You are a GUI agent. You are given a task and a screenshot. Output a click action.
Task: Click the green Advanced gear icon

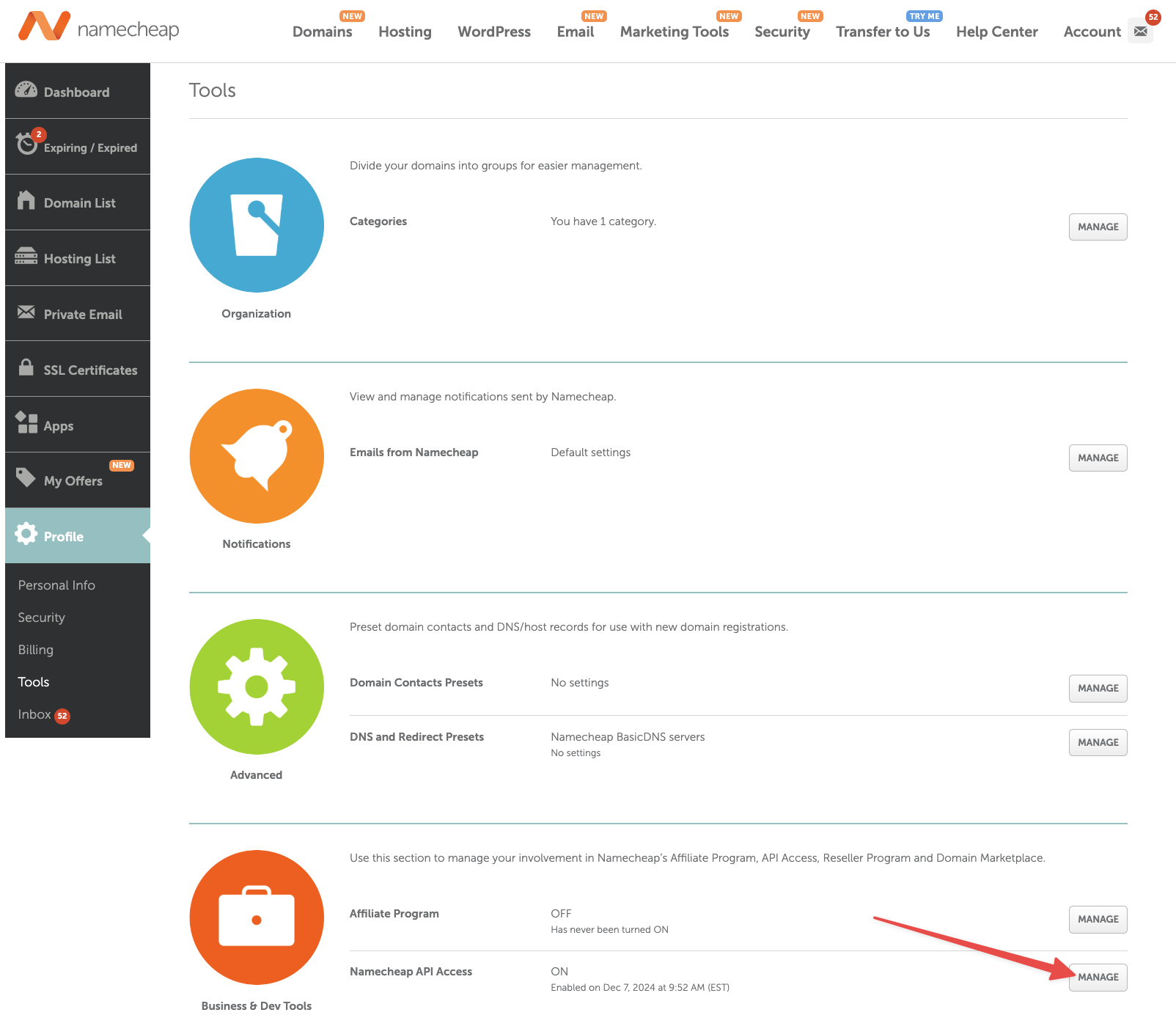click(256, 686)
